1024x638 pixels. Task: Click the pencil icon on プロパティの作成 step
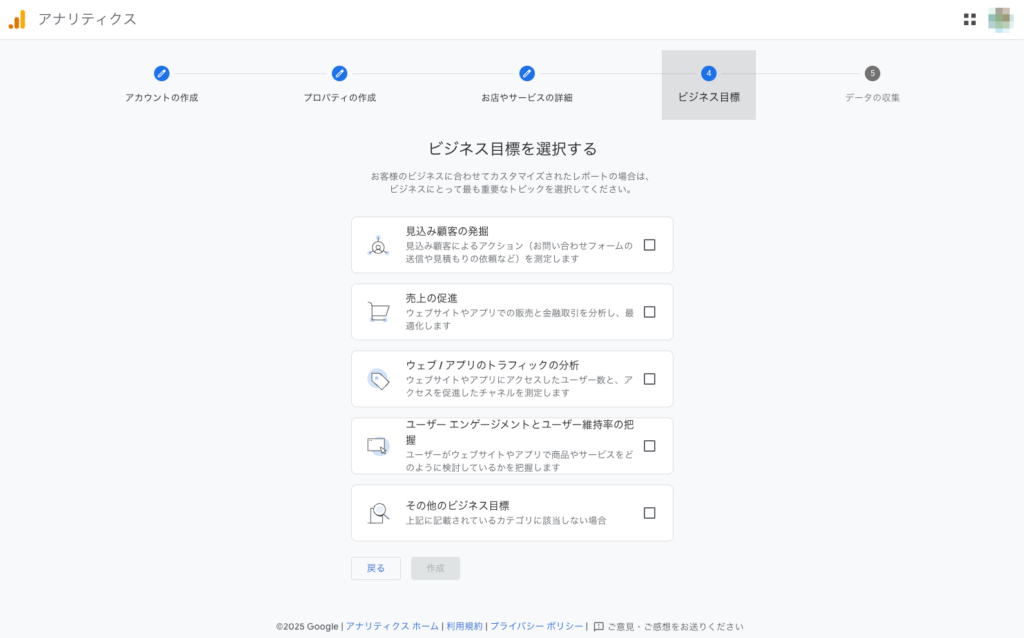coord(340,74)
